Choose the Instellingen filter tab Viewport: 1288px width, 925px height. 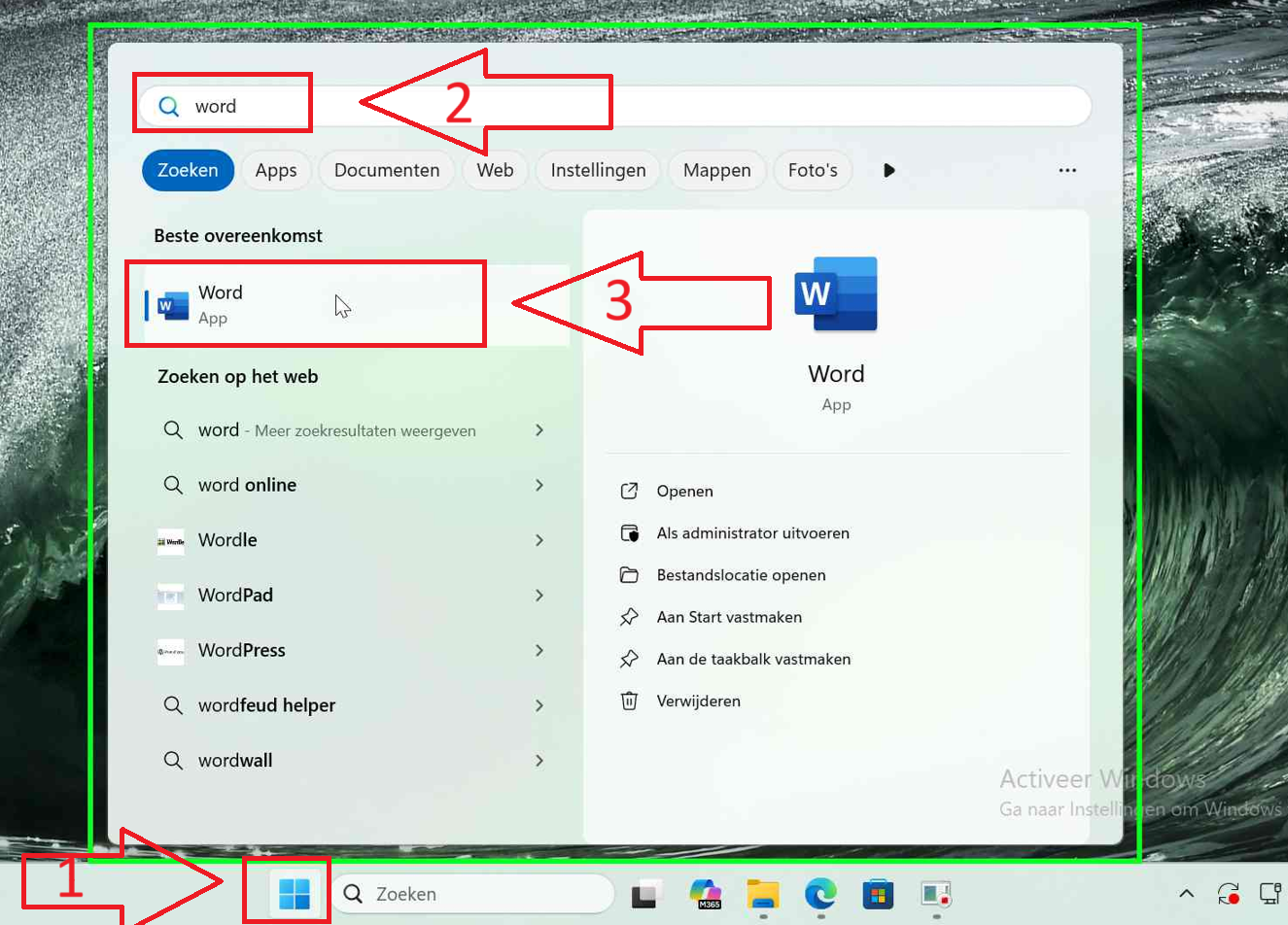pyautogui.click(x=598, y=170)
